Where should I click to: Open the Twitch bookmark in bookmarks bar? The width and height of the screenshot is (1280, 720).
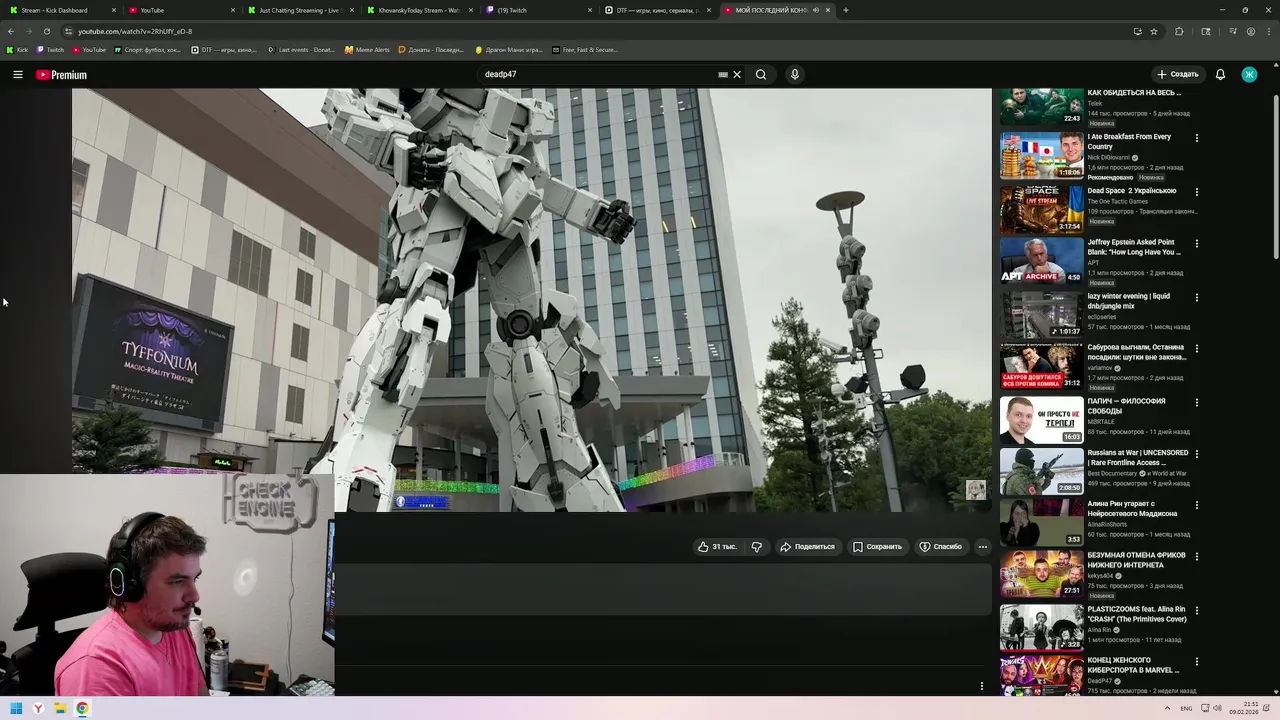pos(50,49)
